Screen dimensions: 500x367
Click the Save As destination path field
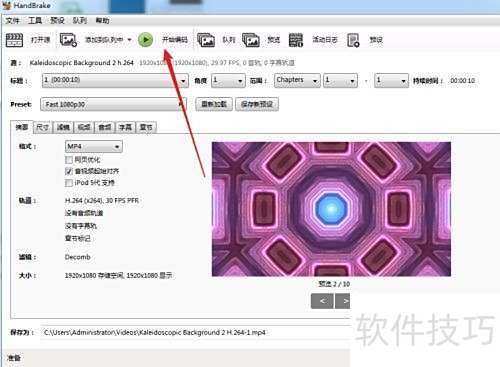[195, 332]
